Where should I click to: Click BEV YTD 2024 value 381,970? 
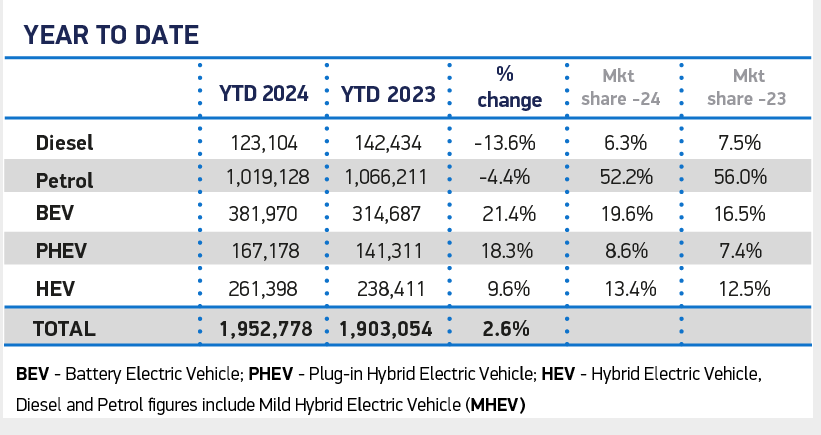pos(262,214)
